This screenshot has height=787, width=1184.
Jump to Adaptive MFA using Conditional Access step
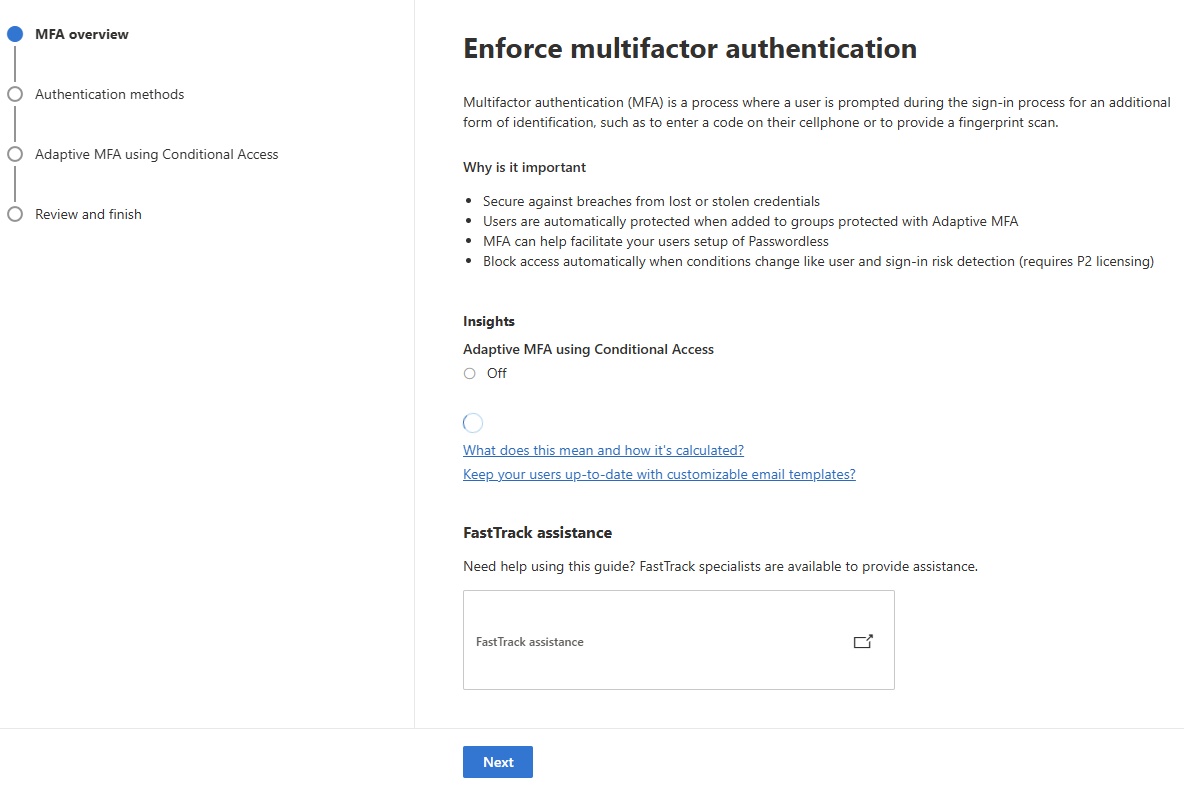tap(157, 154)
